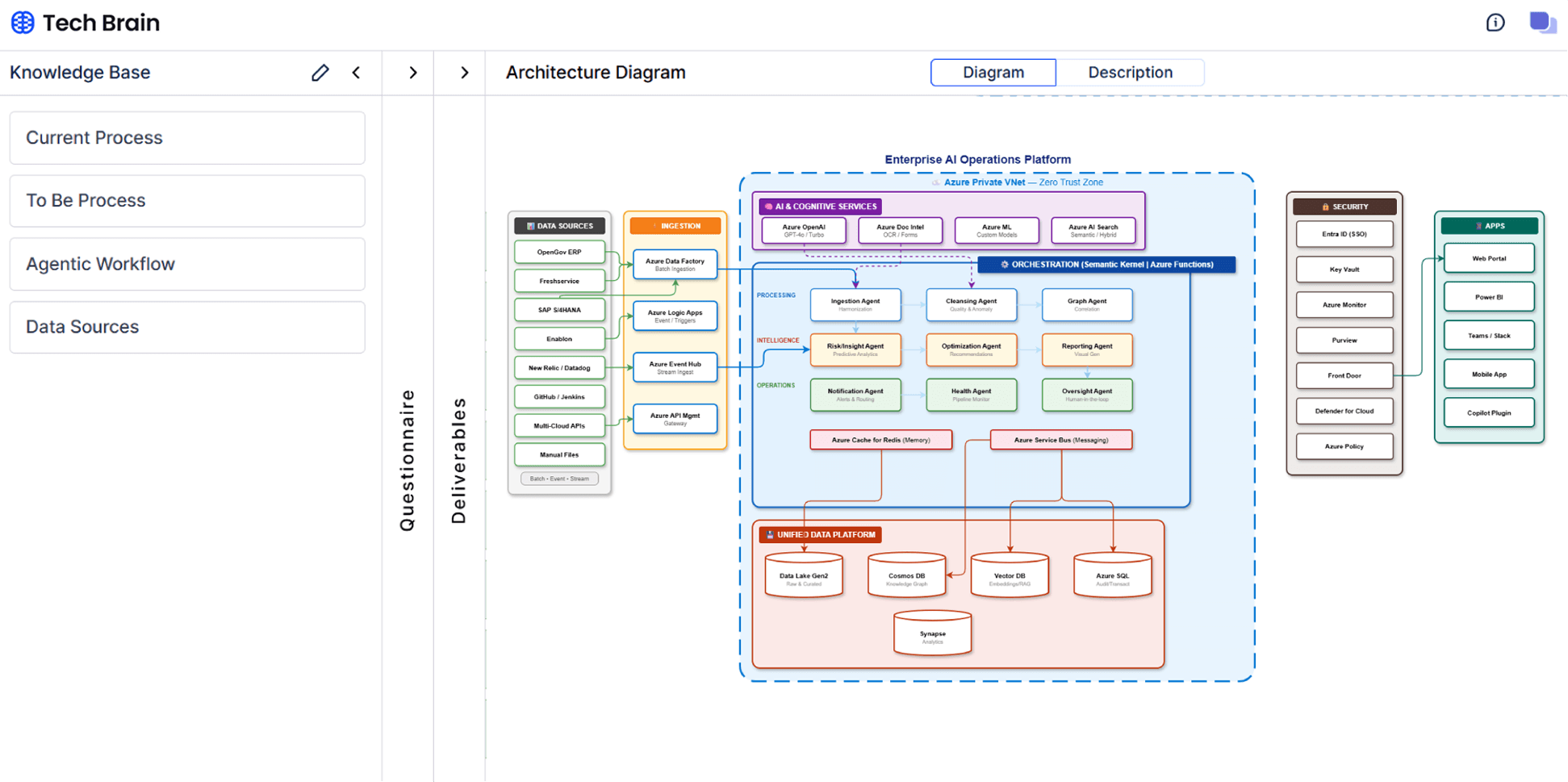The height and width of the screenshot is (782, 1568).
Task: Click the copy/stacked-squares icon at top right
Action: [1542, 23]
